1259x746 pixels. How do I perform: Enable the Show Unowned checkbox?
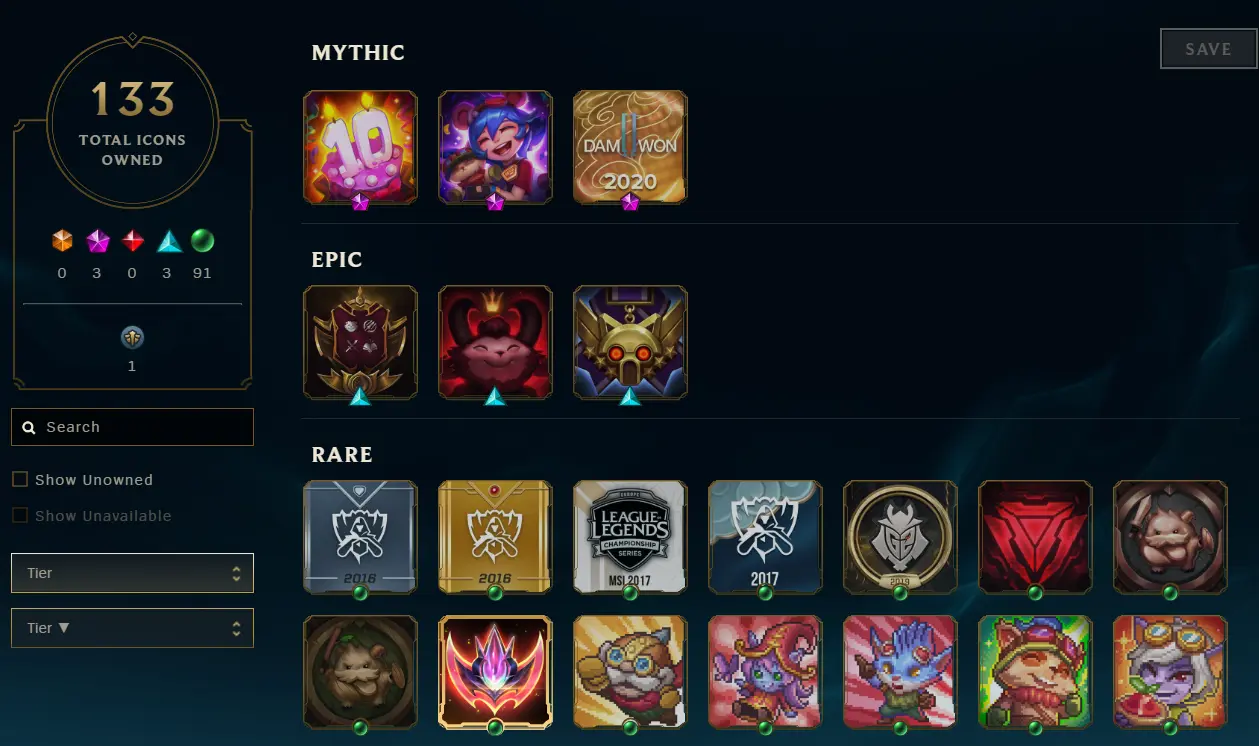pyautogui.click(x=19, y=480)
